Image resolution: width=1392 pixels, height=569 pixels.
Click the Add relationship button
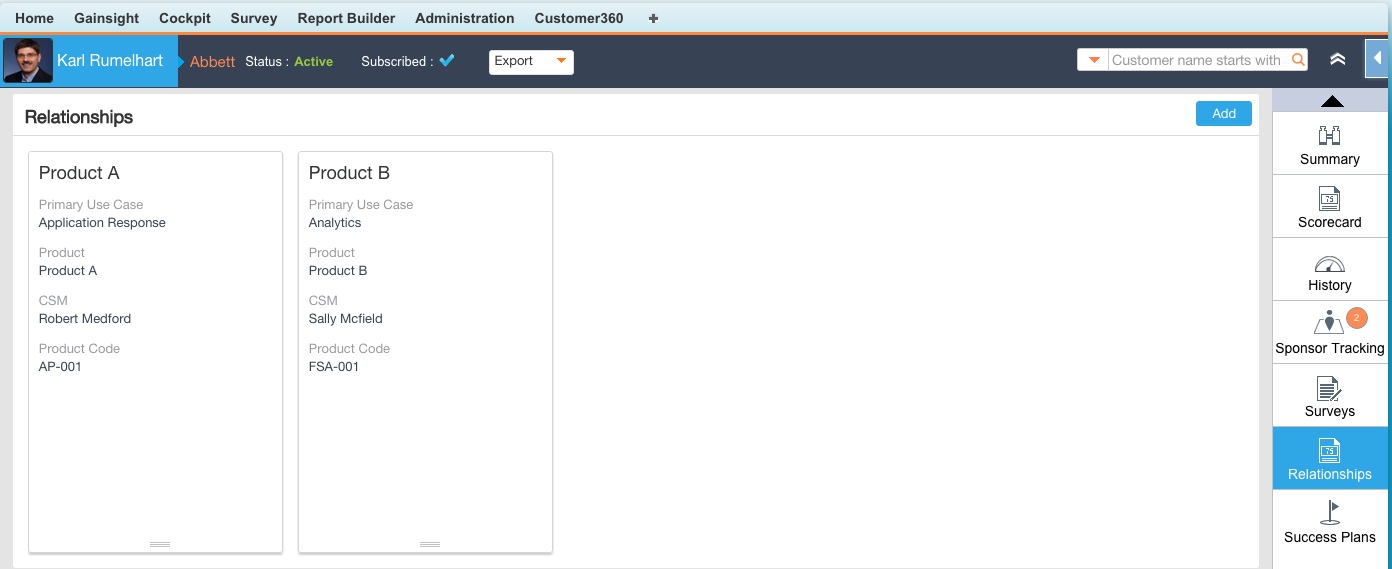(x=1223, y=114)
